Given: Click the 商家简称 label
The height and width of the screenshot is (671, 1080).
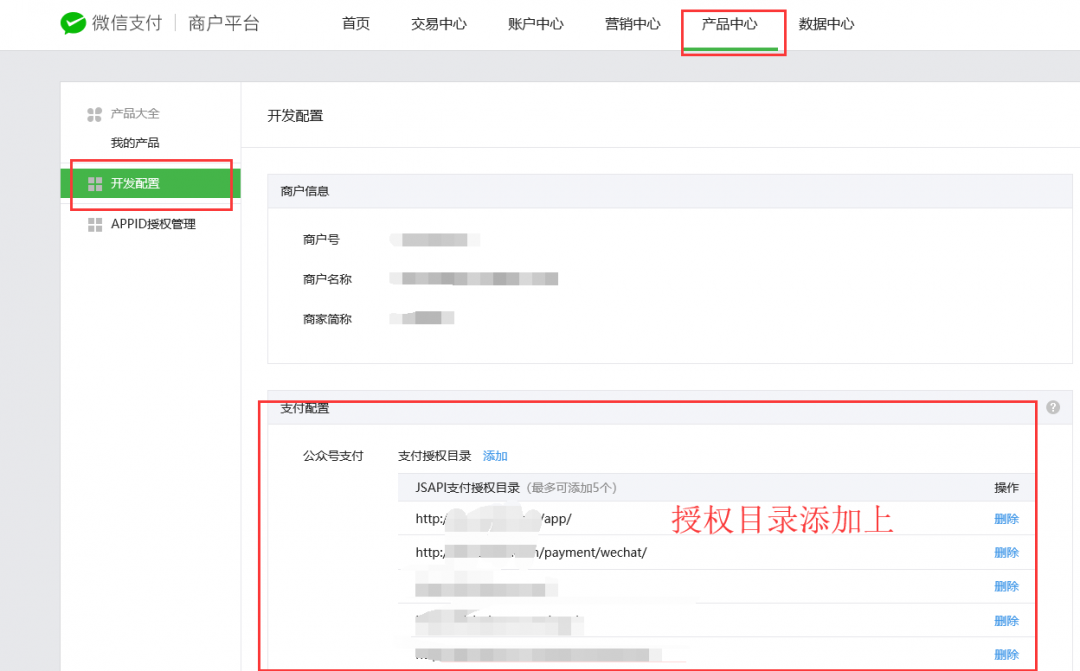Looking at the screenshot, I should click(x=327, y=320).
